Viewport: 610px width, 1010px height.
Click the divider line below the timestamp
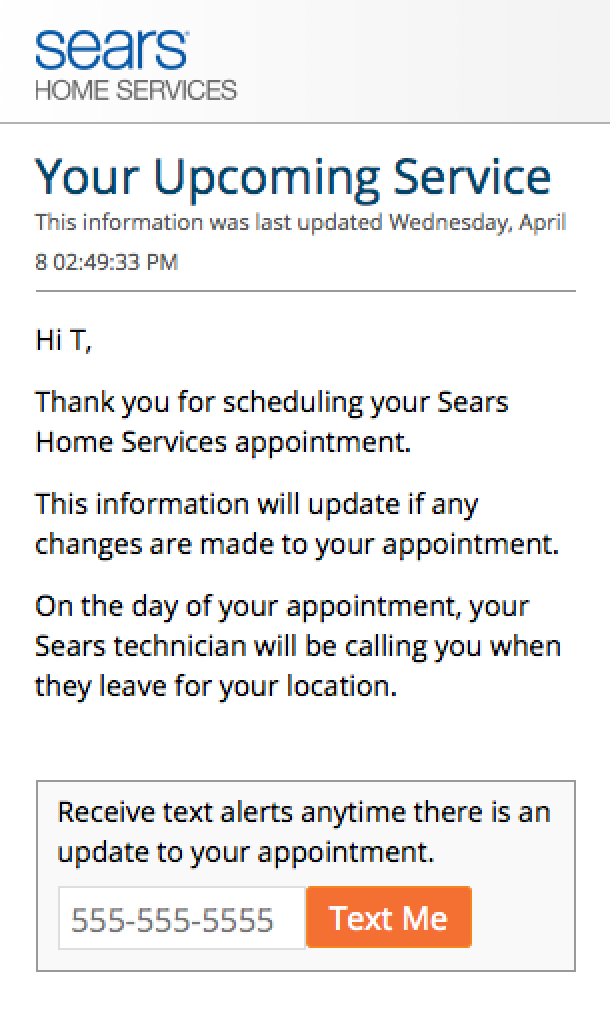(305, 291)
